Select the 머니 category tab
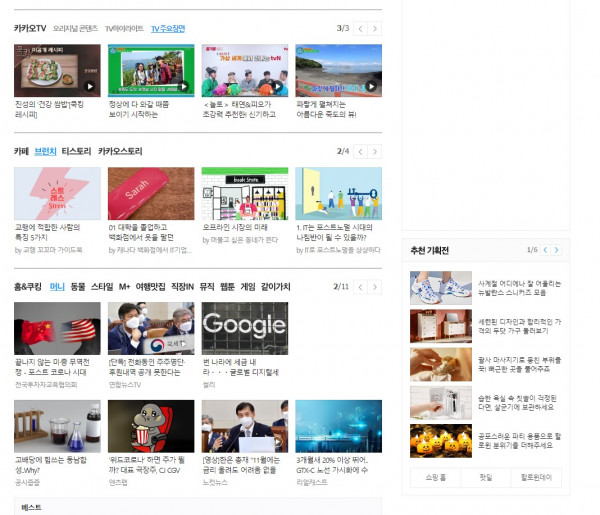 57,287
